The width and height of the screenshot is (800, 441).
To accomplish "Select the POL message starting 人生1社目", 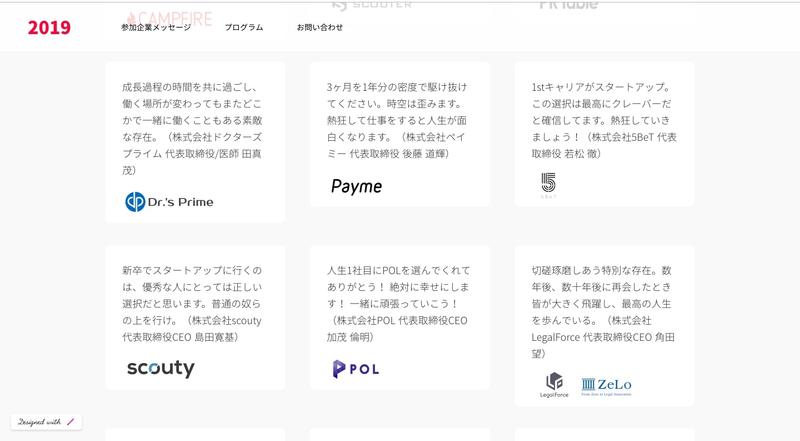I will (x=398, y=303).
